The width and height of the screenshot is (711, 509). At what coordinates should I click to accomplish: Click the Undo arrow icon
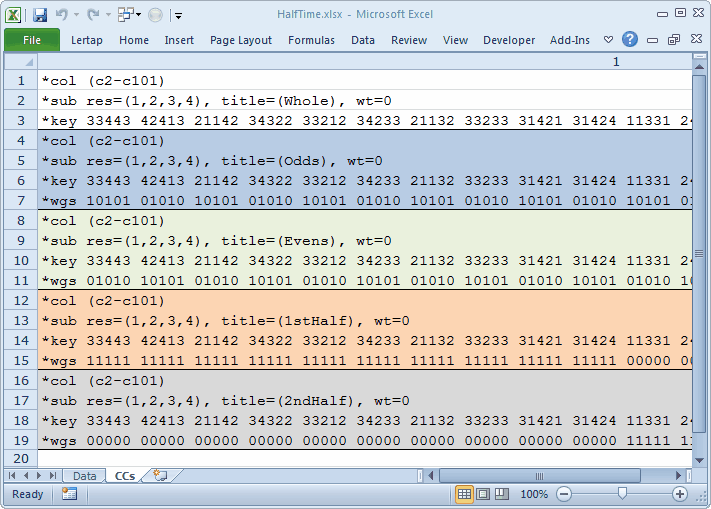click(x=62, y=15)
